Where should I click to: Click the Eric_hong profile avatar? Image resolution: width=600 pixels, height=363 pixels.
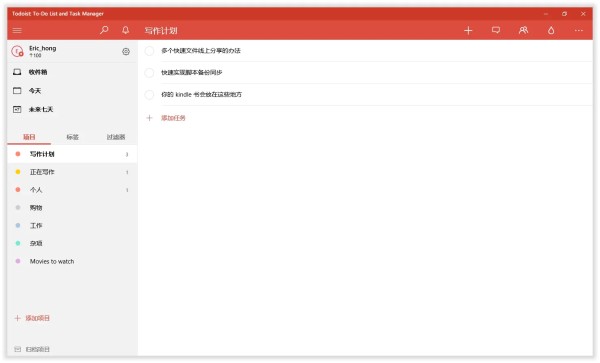(x=17, y=51)
